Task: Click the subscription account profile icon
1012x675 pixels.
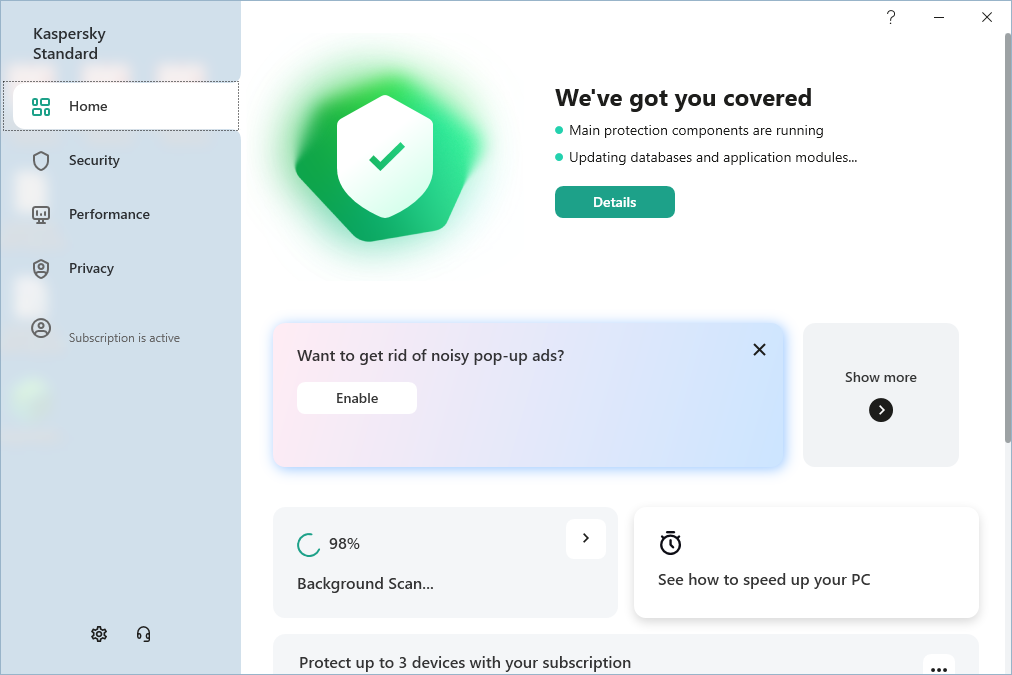Action: (41, 328)
